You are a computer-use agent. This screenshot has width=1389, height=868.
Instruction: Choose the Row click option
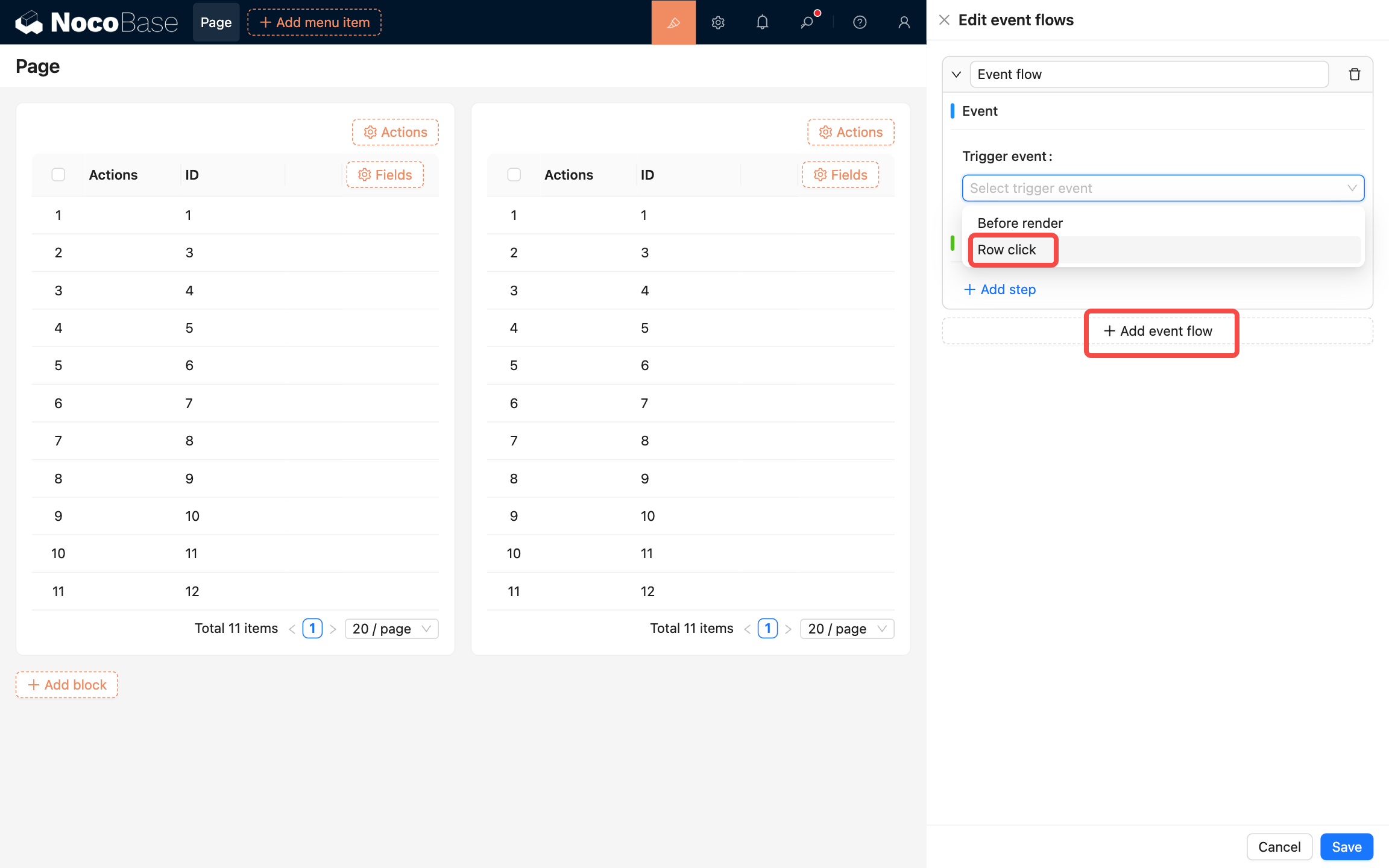coord(1007,250)
